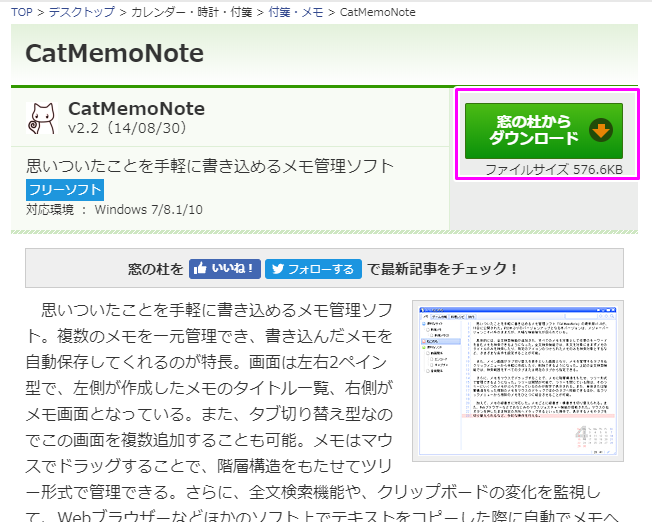652x522 pixels.
Task: Click the CatMemoNote breadcrumb text at end
Action: pos(378,12)
